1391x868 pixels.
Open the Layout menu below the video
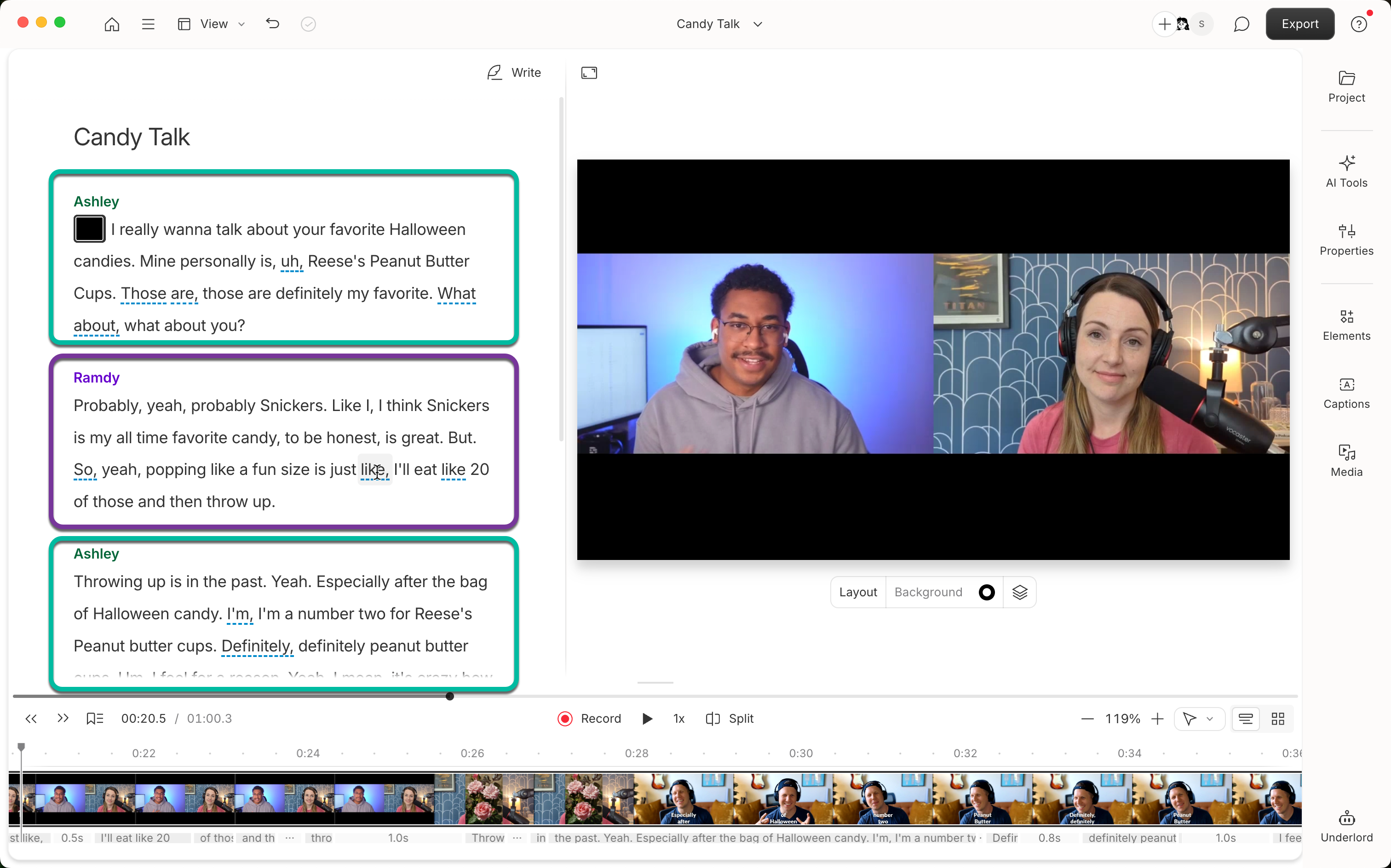[x=857, y=592]
